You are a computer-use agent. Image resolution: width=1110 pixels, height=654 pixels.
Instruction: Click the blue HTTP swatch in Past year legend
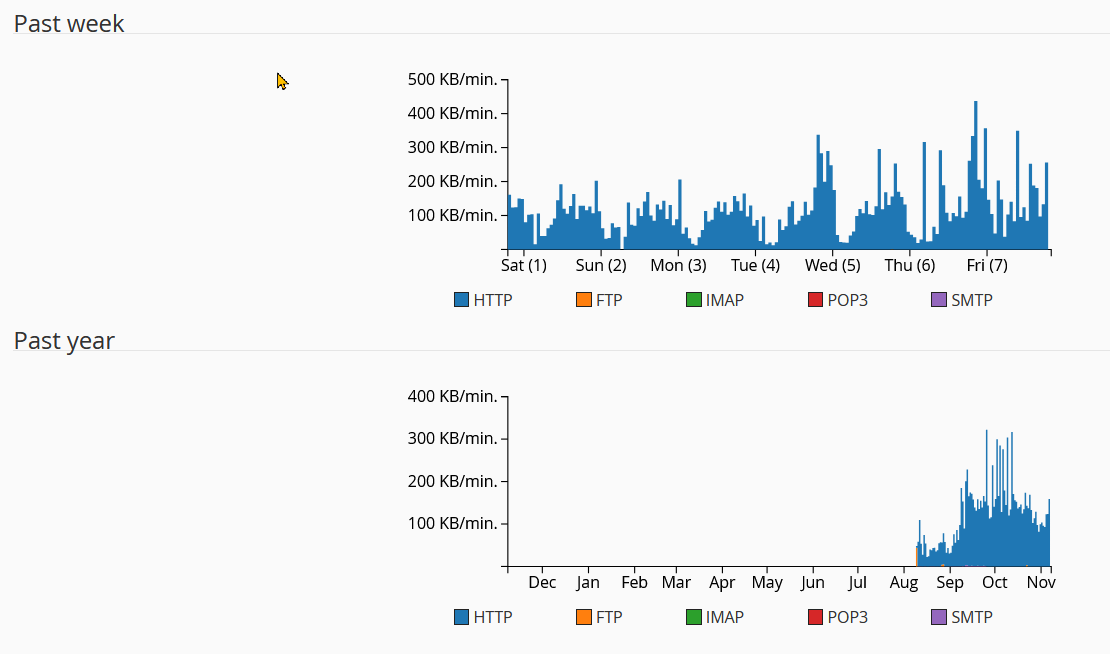461,617
